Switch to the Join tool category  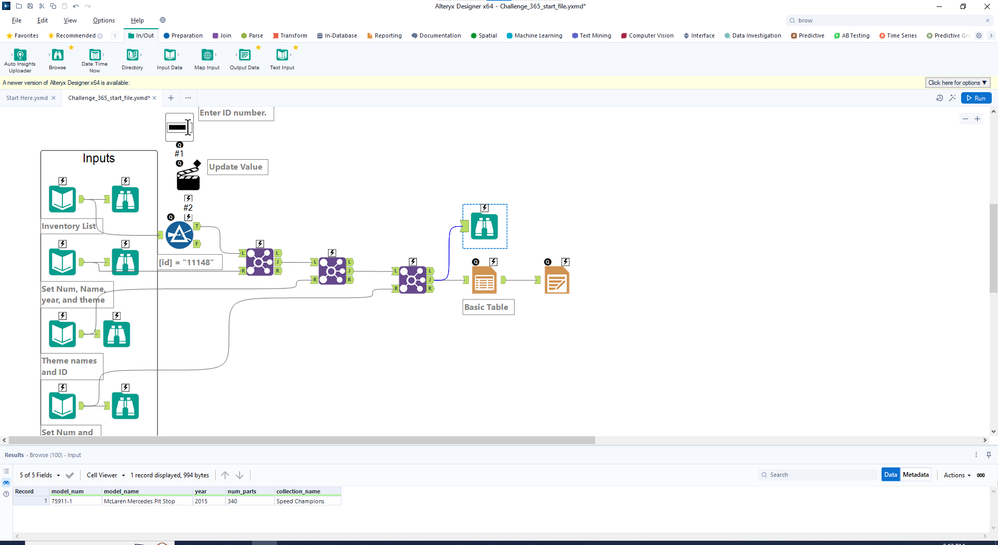[221, 36]
